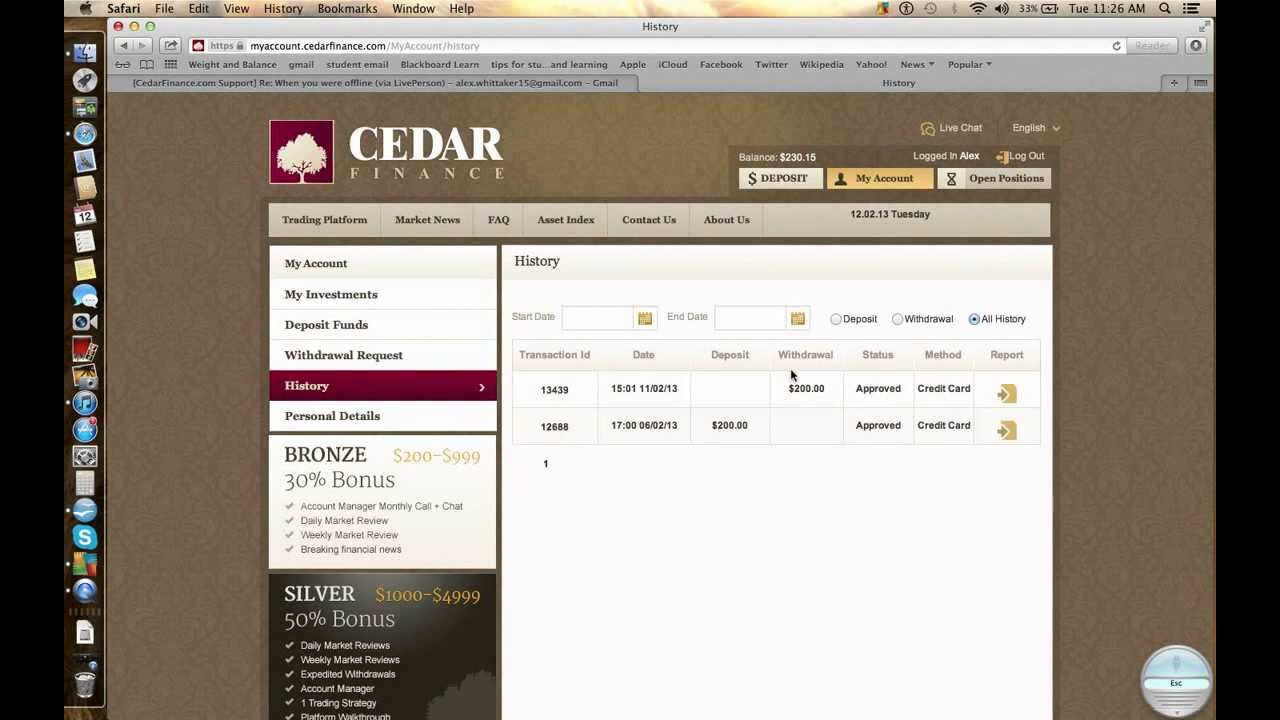Open the Contact Us page
This screenshot has height=720, width=1280.
(649, 220)
